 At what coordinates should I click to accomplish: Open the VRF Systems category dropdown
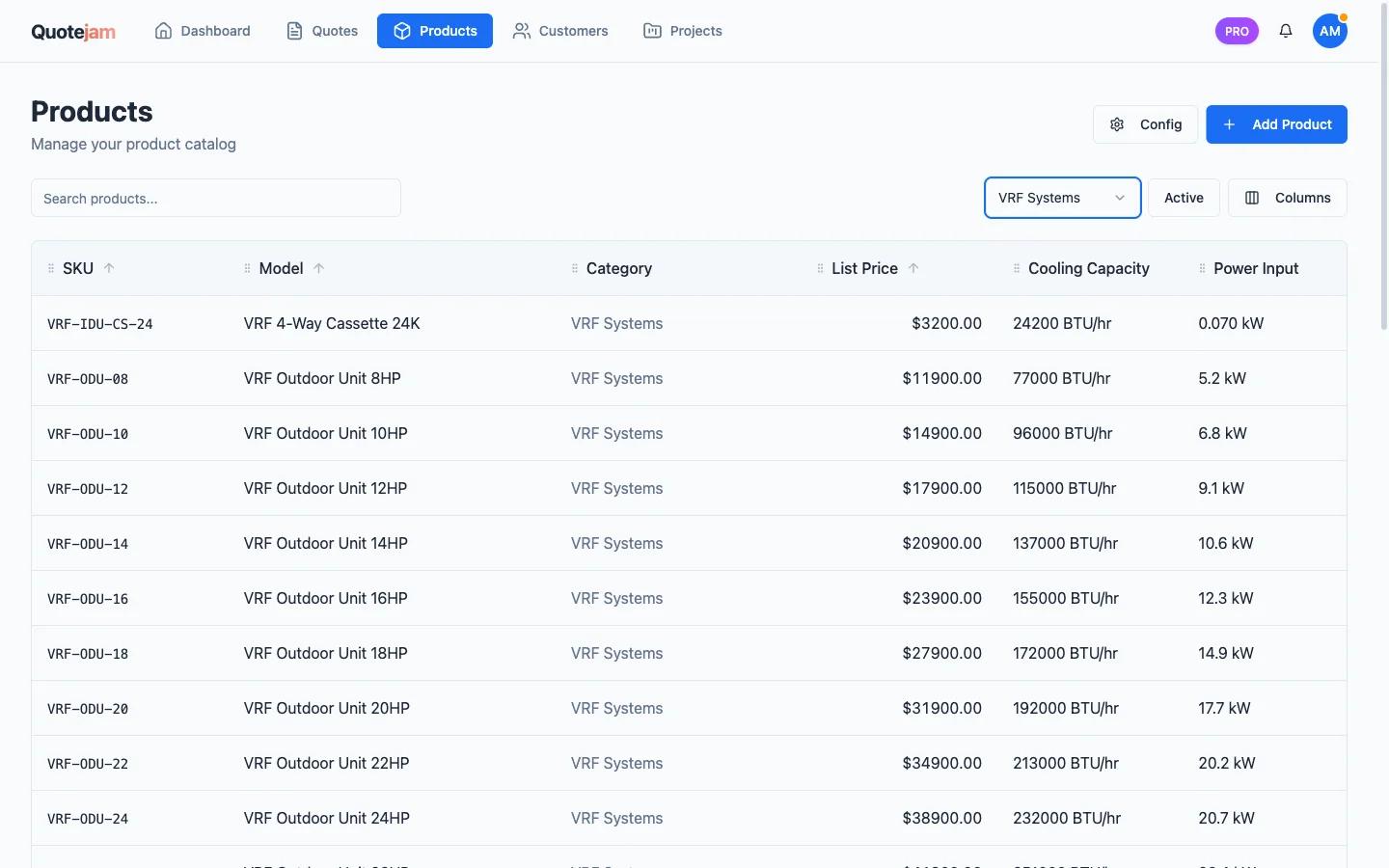coord(1062,198)
